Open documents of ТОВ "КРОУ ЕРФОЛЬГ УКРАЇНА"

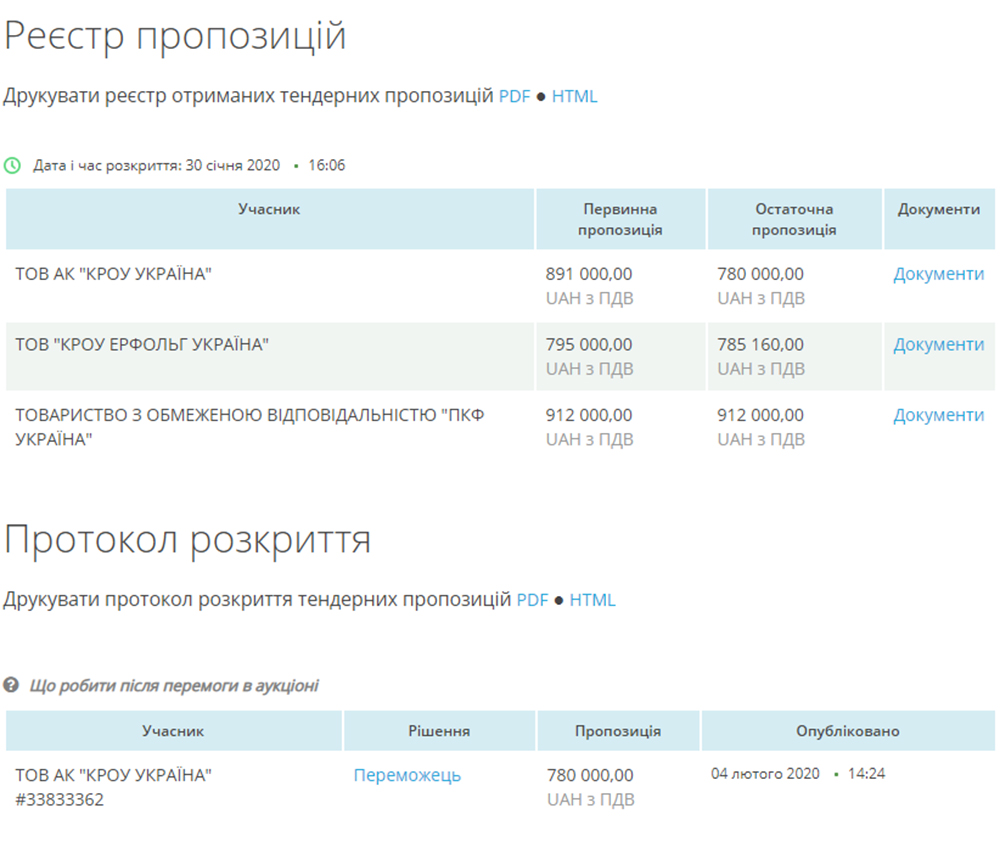click(938, 345)
